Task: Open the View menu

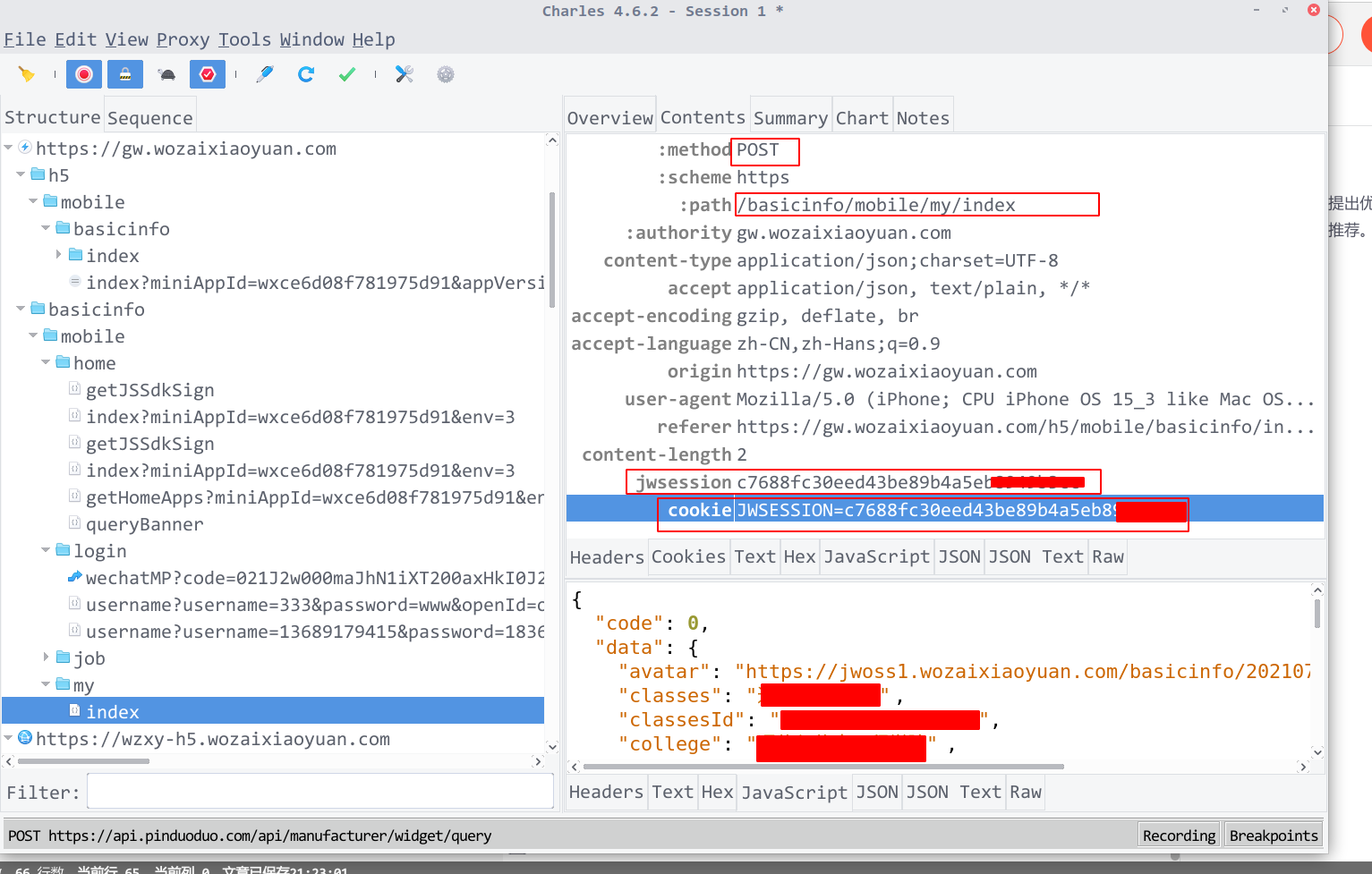Action: click(127, 39)
